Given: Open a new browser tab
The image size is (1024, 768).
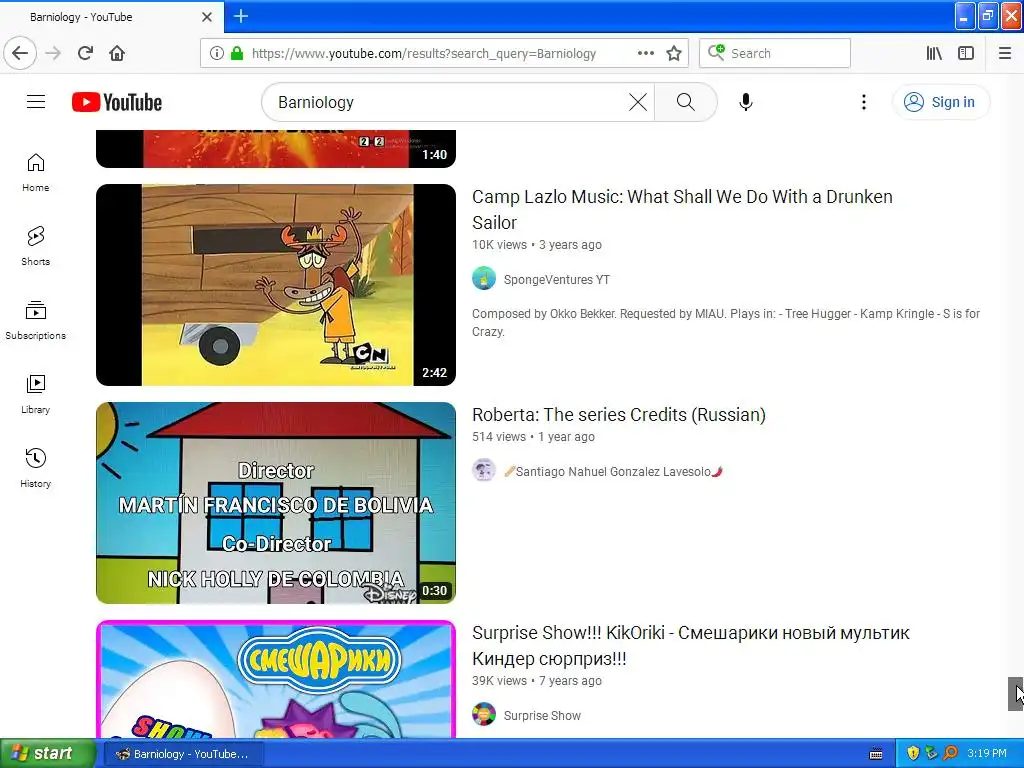Looking at the screenshot, I should 240,16.
